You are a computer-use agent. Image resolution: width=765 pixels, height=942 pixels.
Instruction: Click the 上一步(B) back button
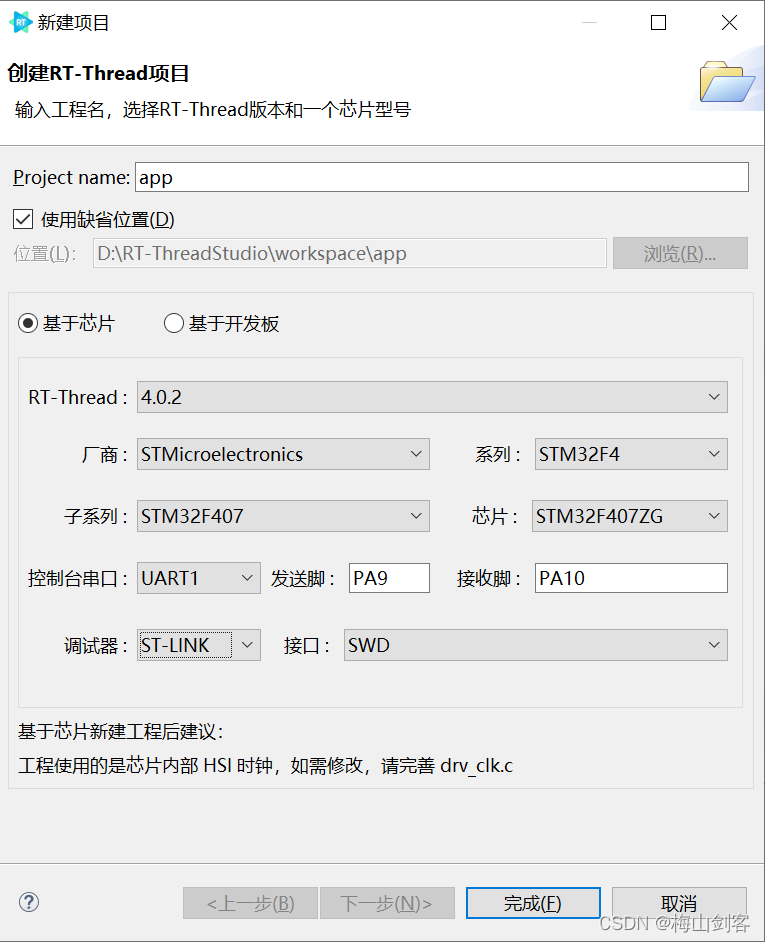[250, 903]
